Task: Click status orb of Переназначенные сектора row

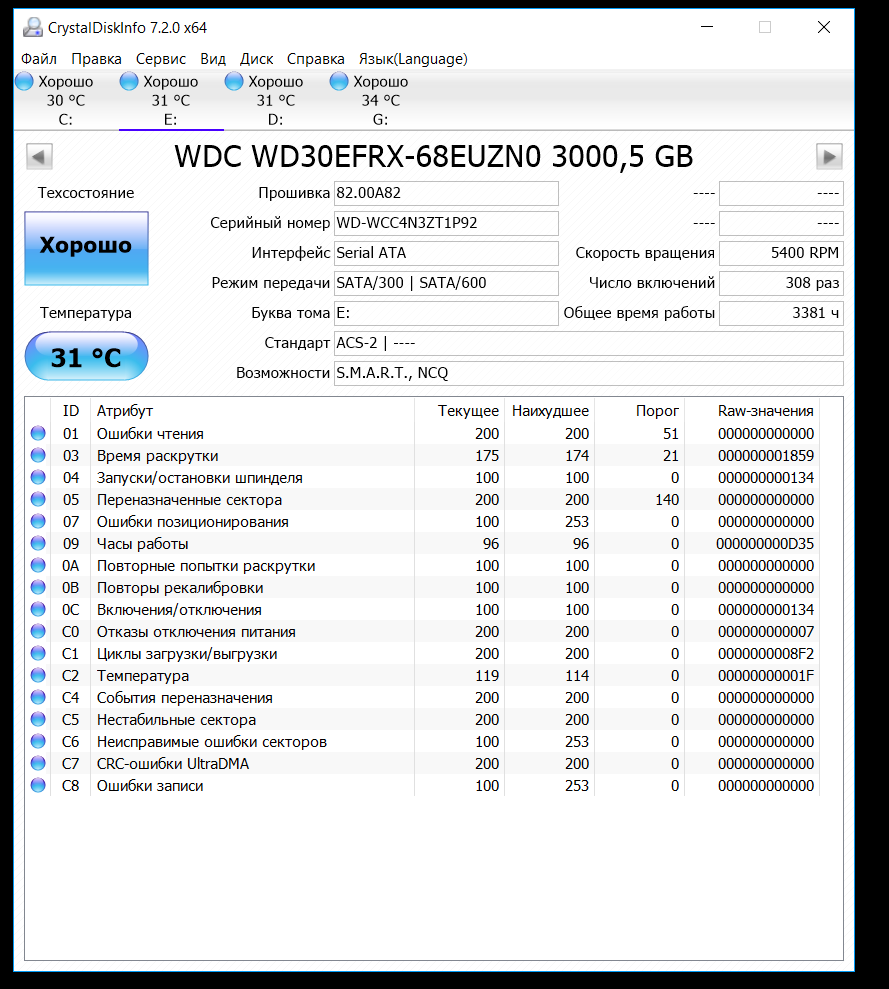Action: click(x=38, y=500)
